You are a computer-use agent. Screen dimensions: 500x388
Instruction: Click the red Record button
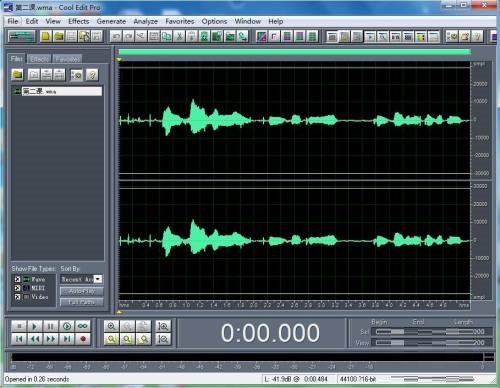(83, 339)
